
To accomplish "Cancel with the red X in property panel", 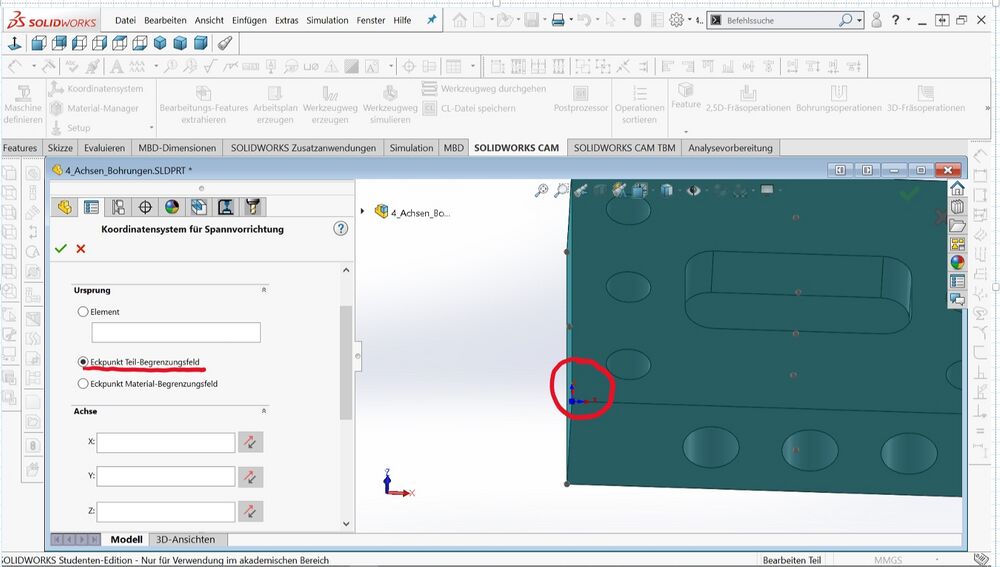I will coord(81,248).
